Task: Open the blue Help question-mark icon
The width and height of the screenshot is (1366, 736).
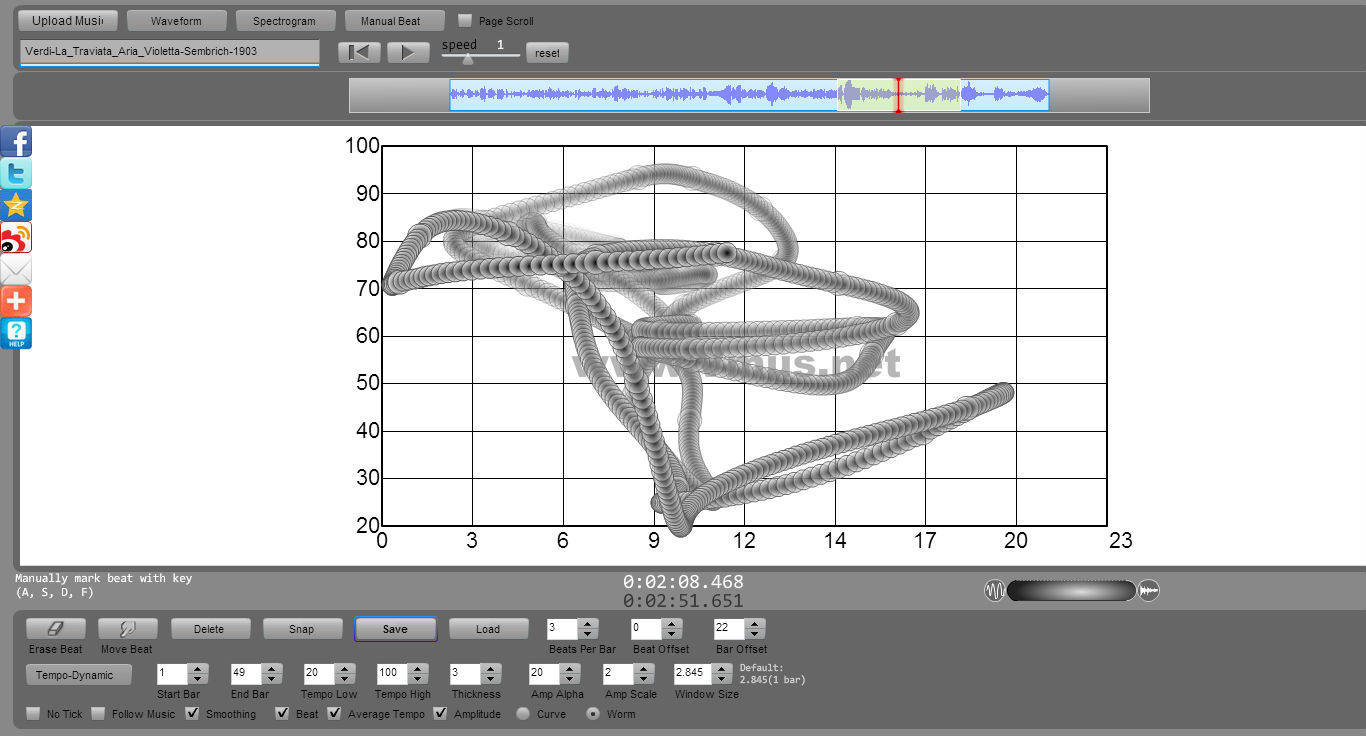Action: tap(16, 334)
